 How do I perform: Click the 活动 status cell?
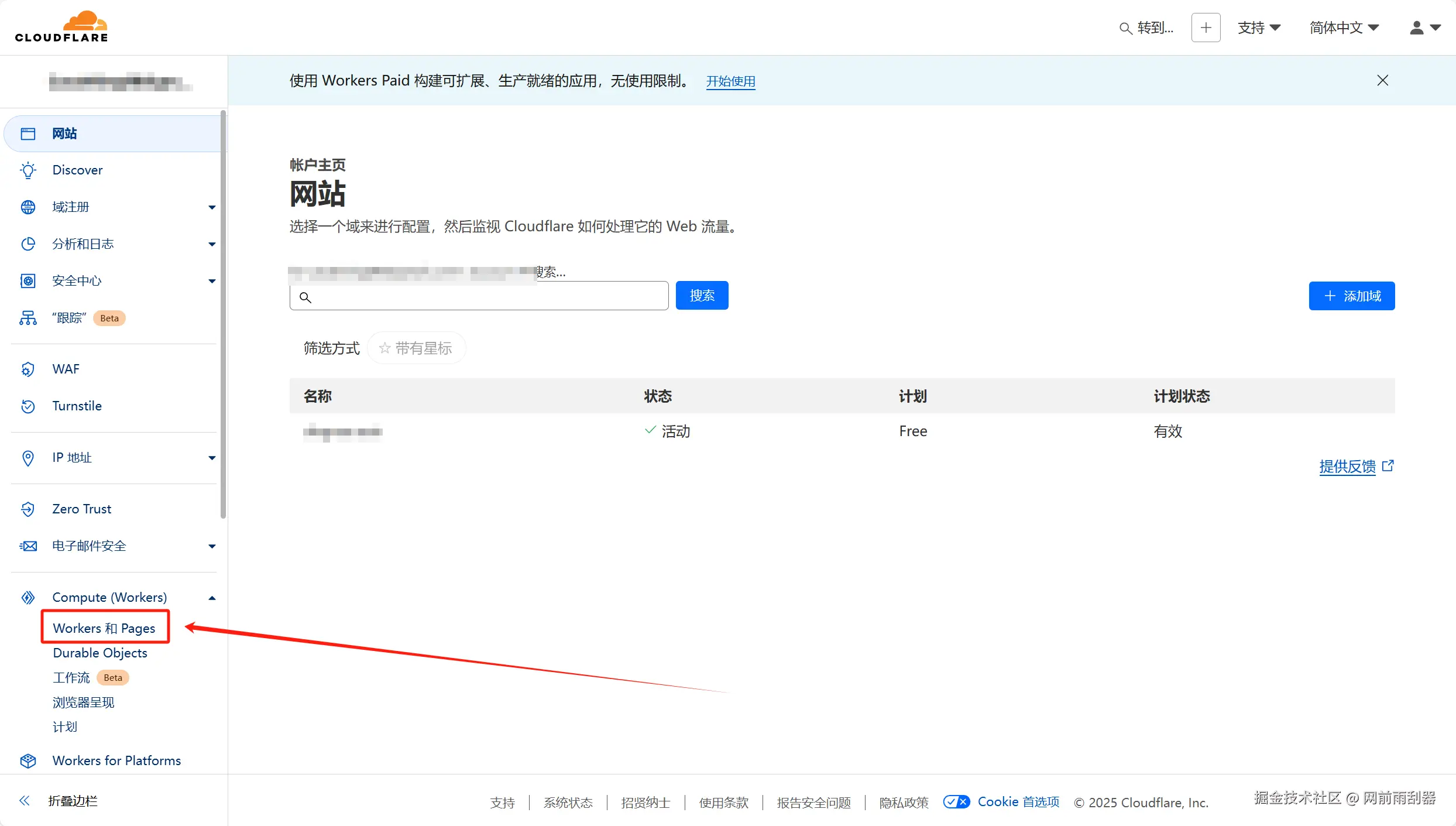668,431
